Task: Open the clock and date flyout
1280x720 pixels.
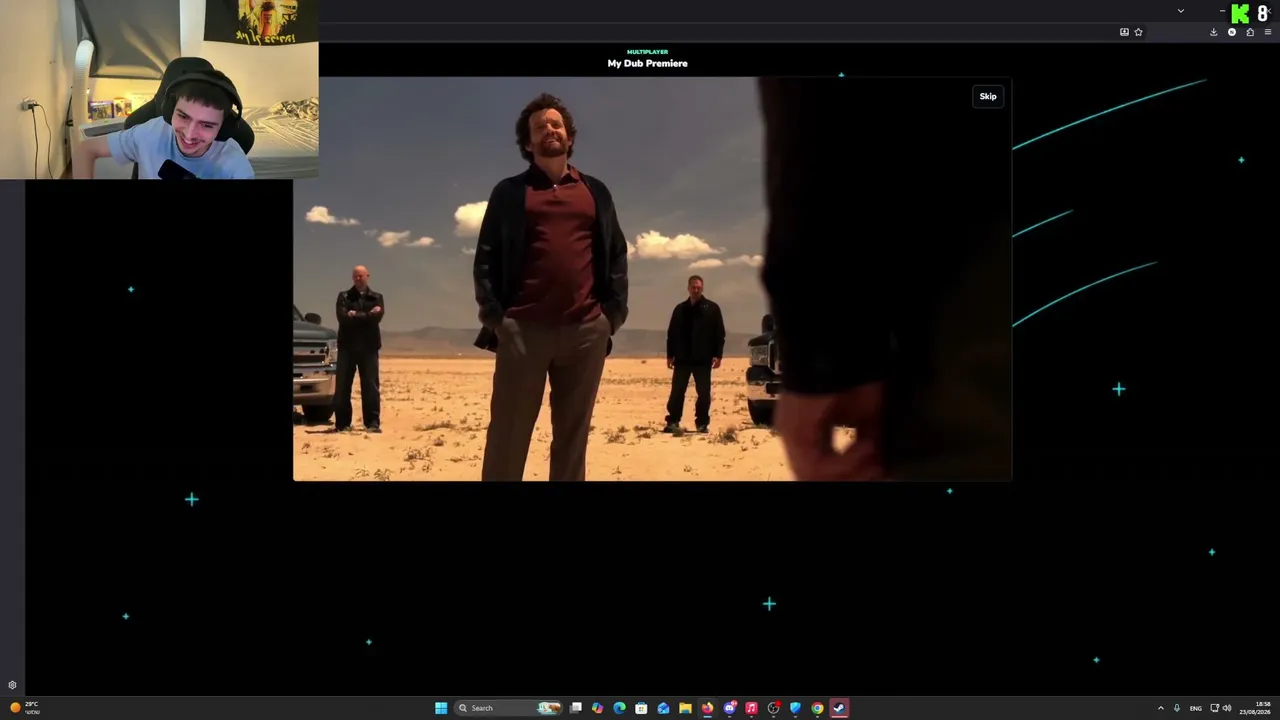Action: tap(1256, 708)
